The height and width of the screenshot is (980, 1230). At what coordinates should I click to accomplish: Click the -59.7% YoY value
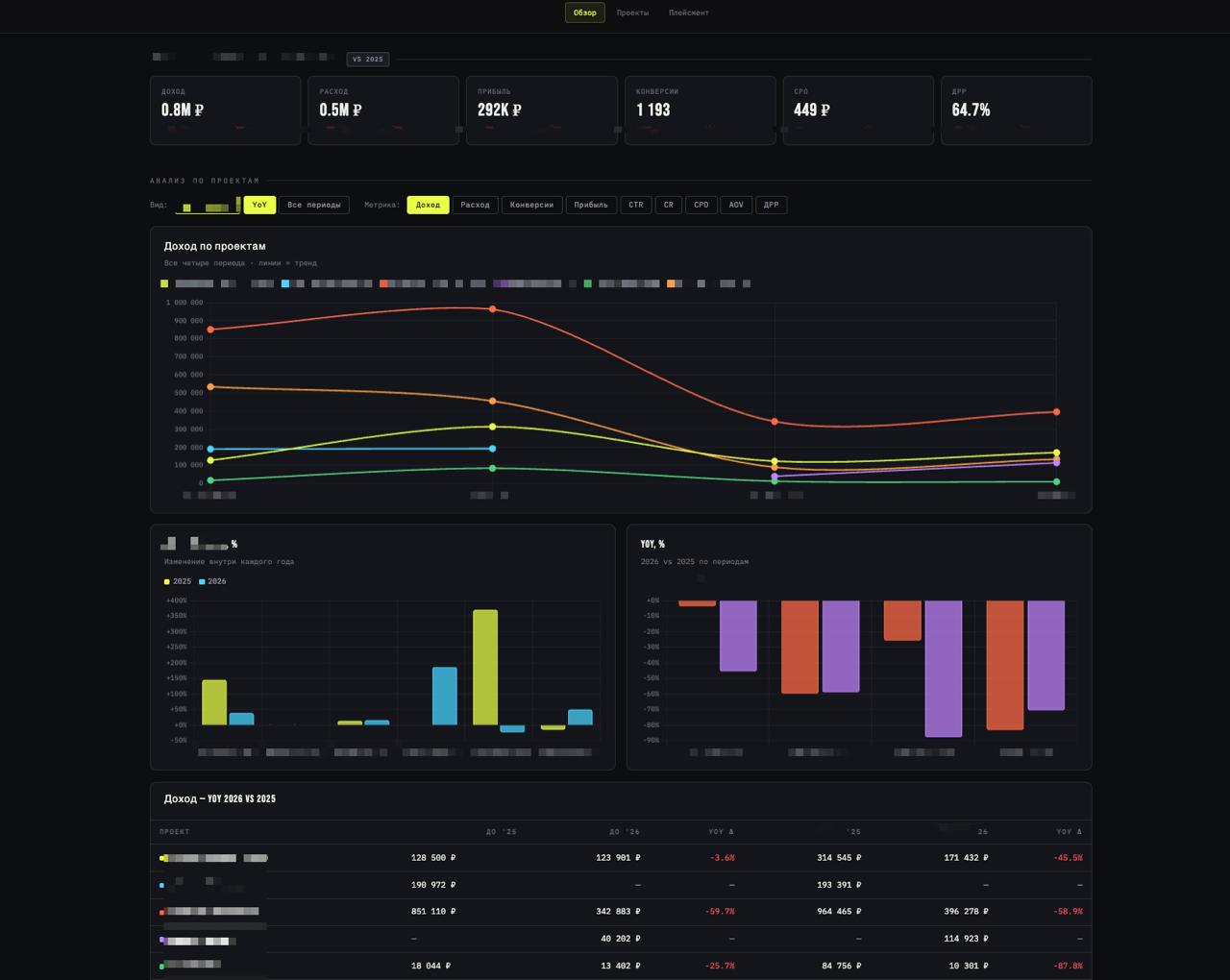720,912
